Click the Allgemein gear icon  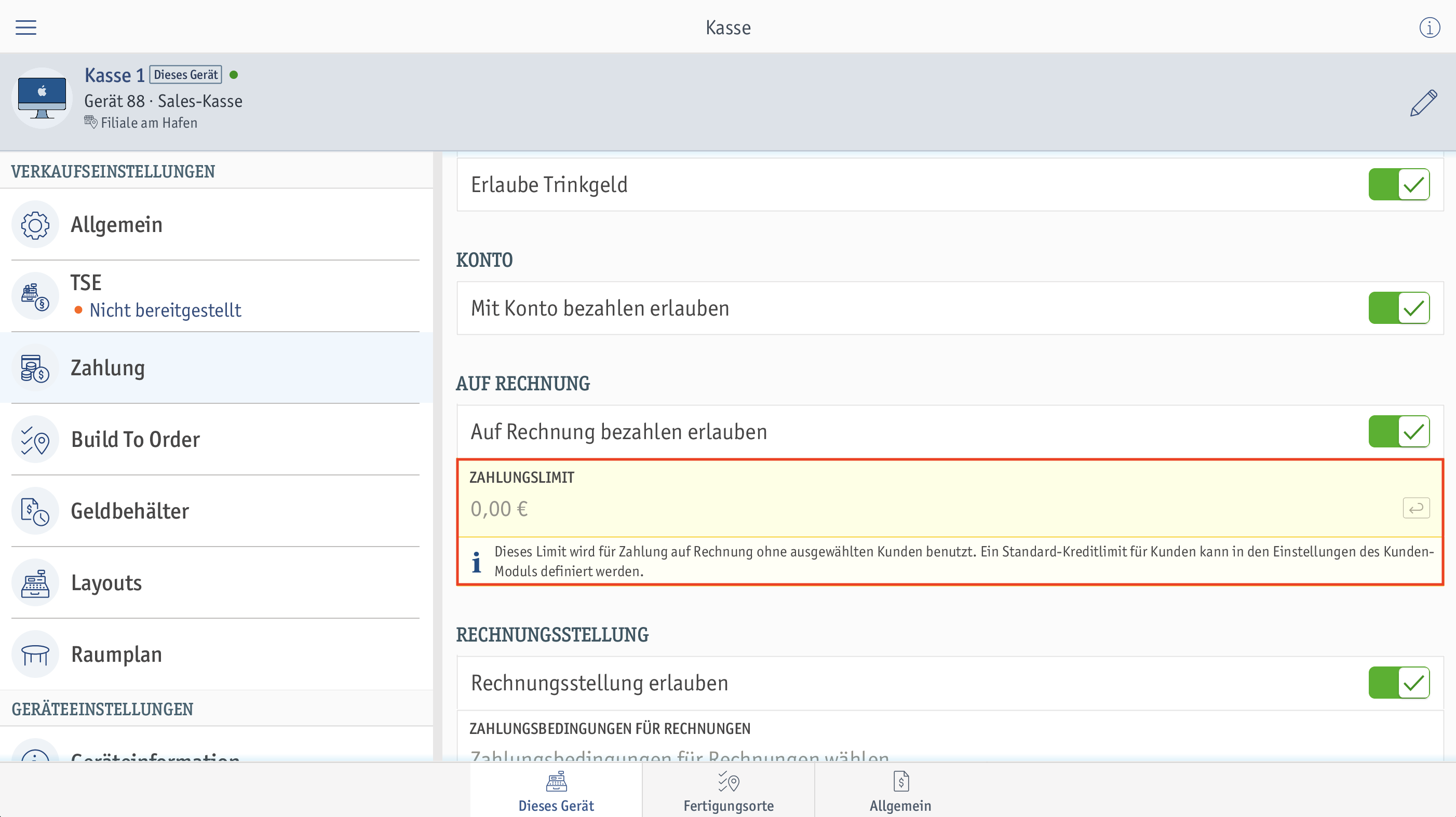35,225
